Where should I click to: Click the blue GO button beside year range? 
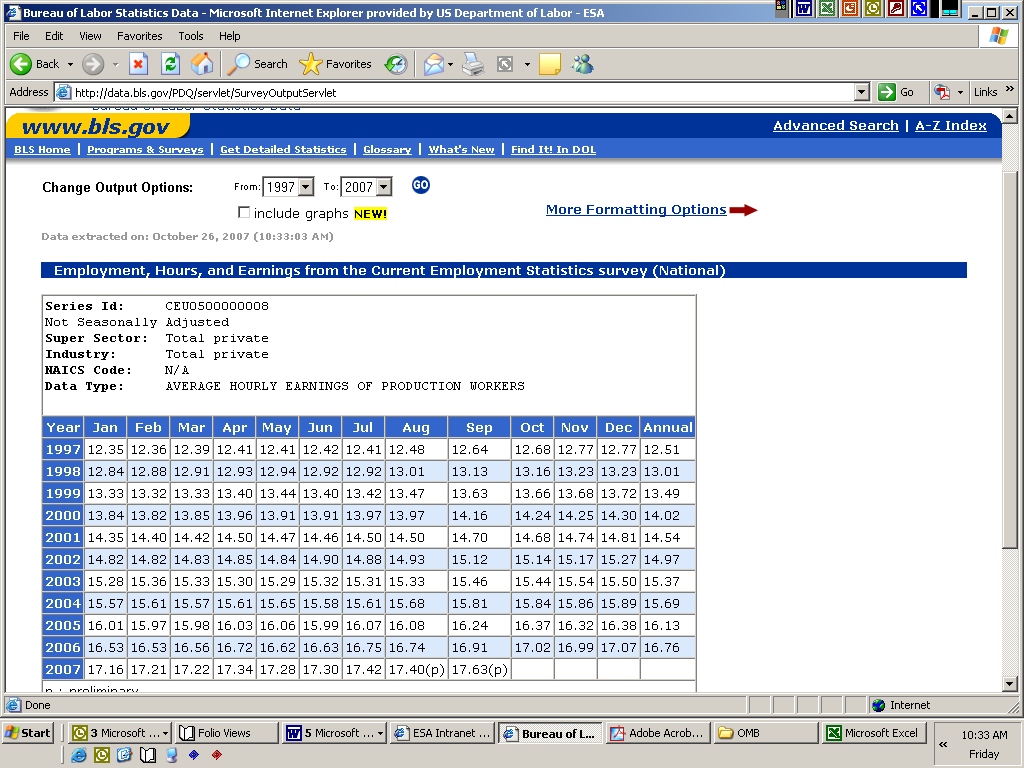421,185
